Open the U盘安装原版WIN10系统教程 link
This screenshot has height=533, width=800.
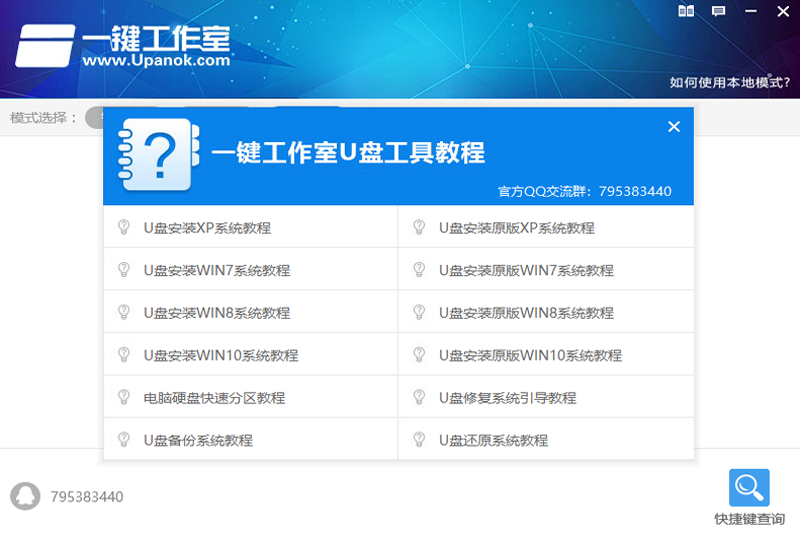530,356
